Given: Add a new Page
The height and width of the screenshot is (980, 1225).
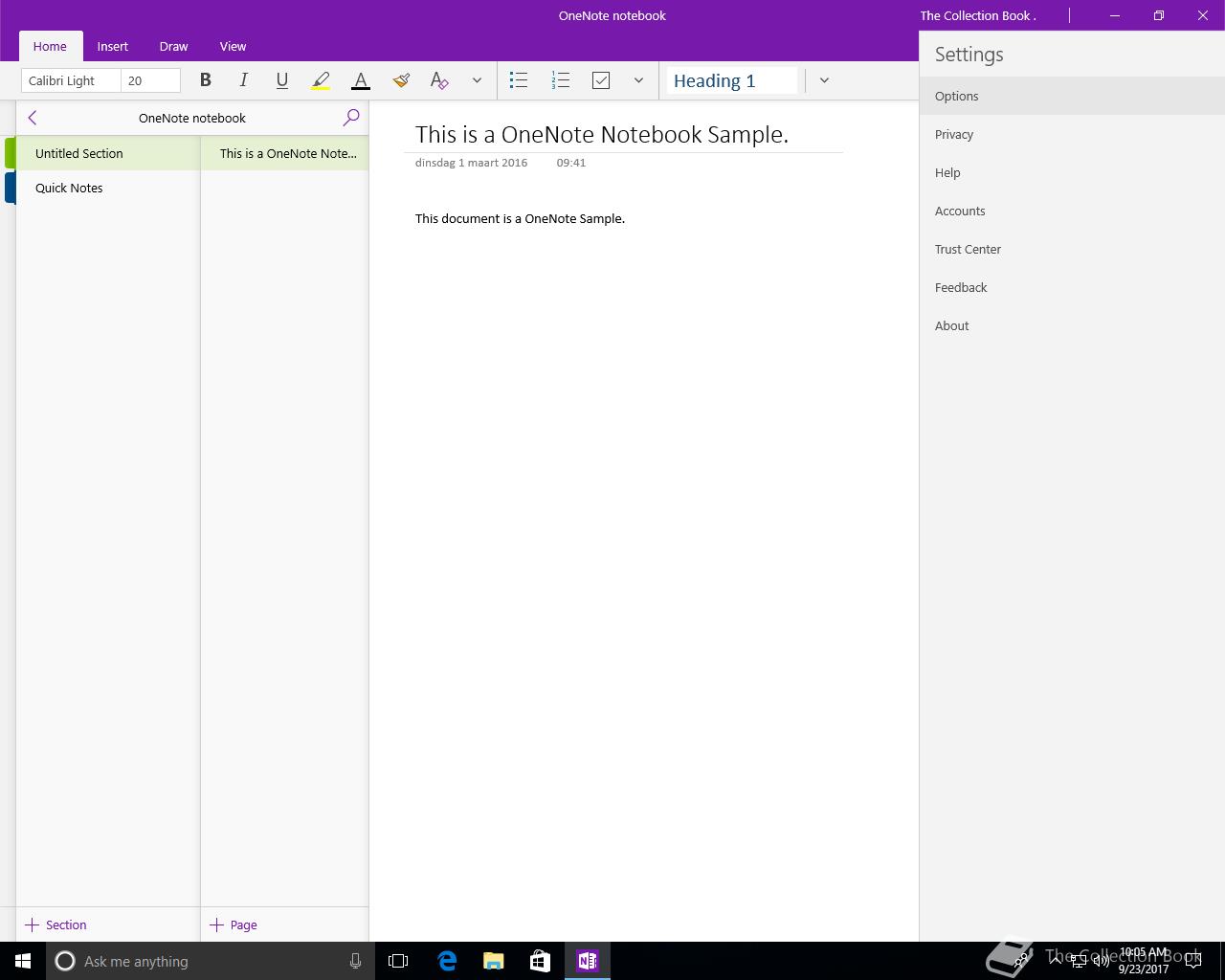Looking at the screenshot, I should (234, 924).
